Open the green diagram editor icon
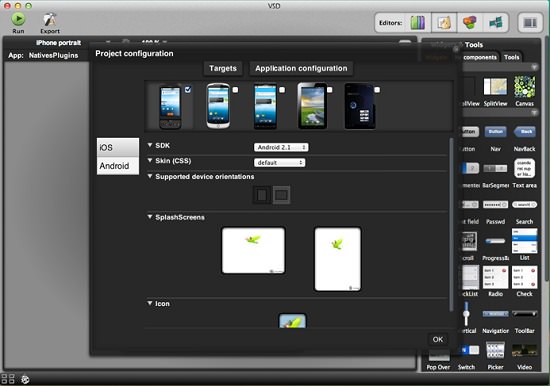 pyautogui.click(x=496, y=23)
